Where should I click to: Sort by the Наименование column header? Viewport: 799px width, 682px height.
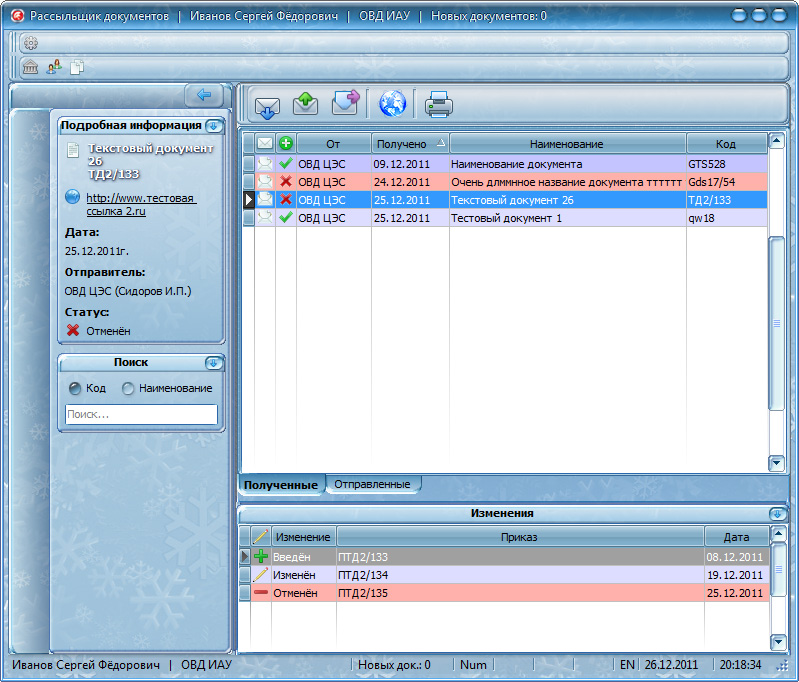coord(567,144)
